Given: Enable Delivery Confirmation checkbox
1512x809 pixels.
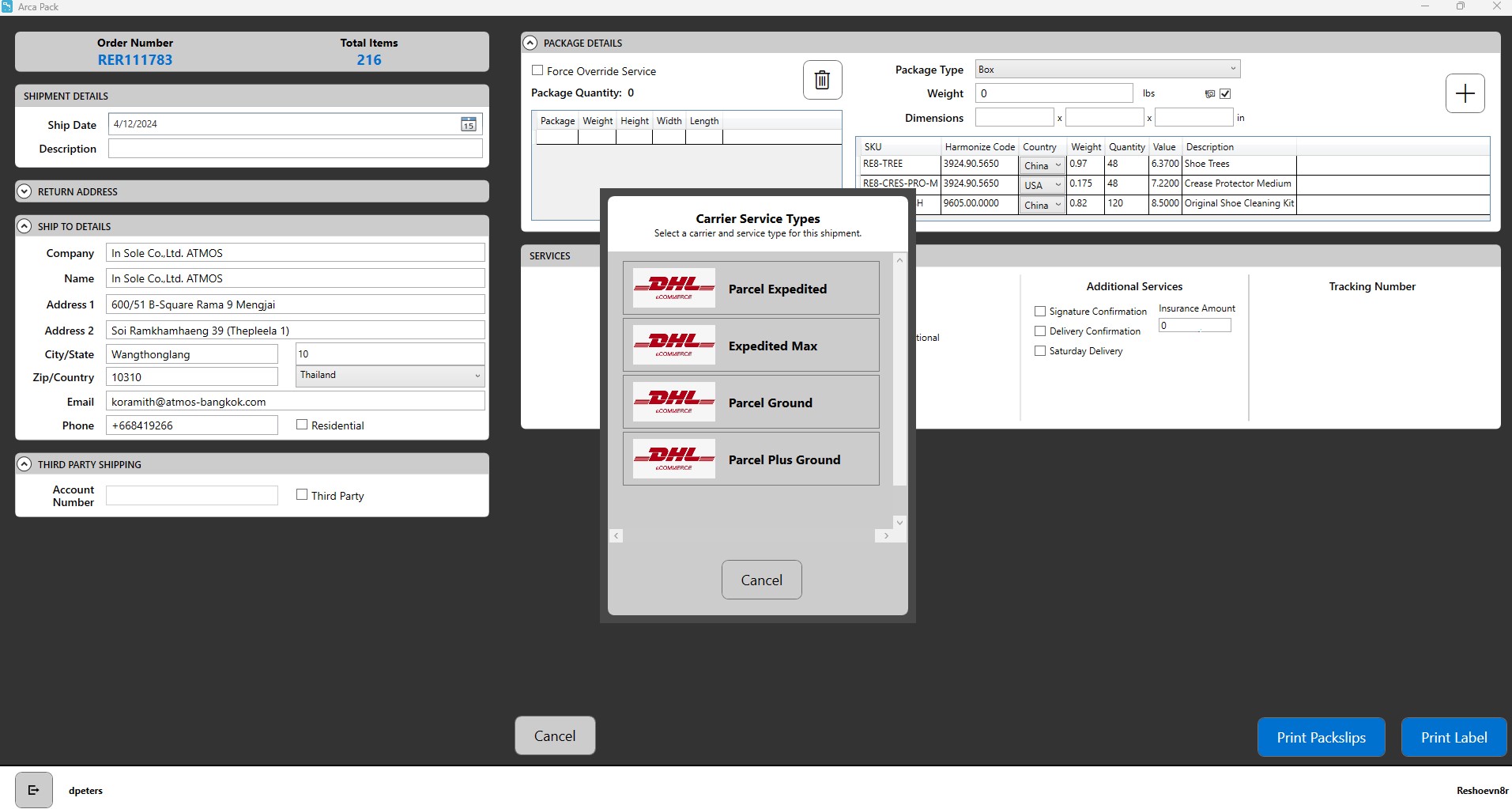Looking at the screenshot, I should pyautogui.click(x=1040, y=331).
